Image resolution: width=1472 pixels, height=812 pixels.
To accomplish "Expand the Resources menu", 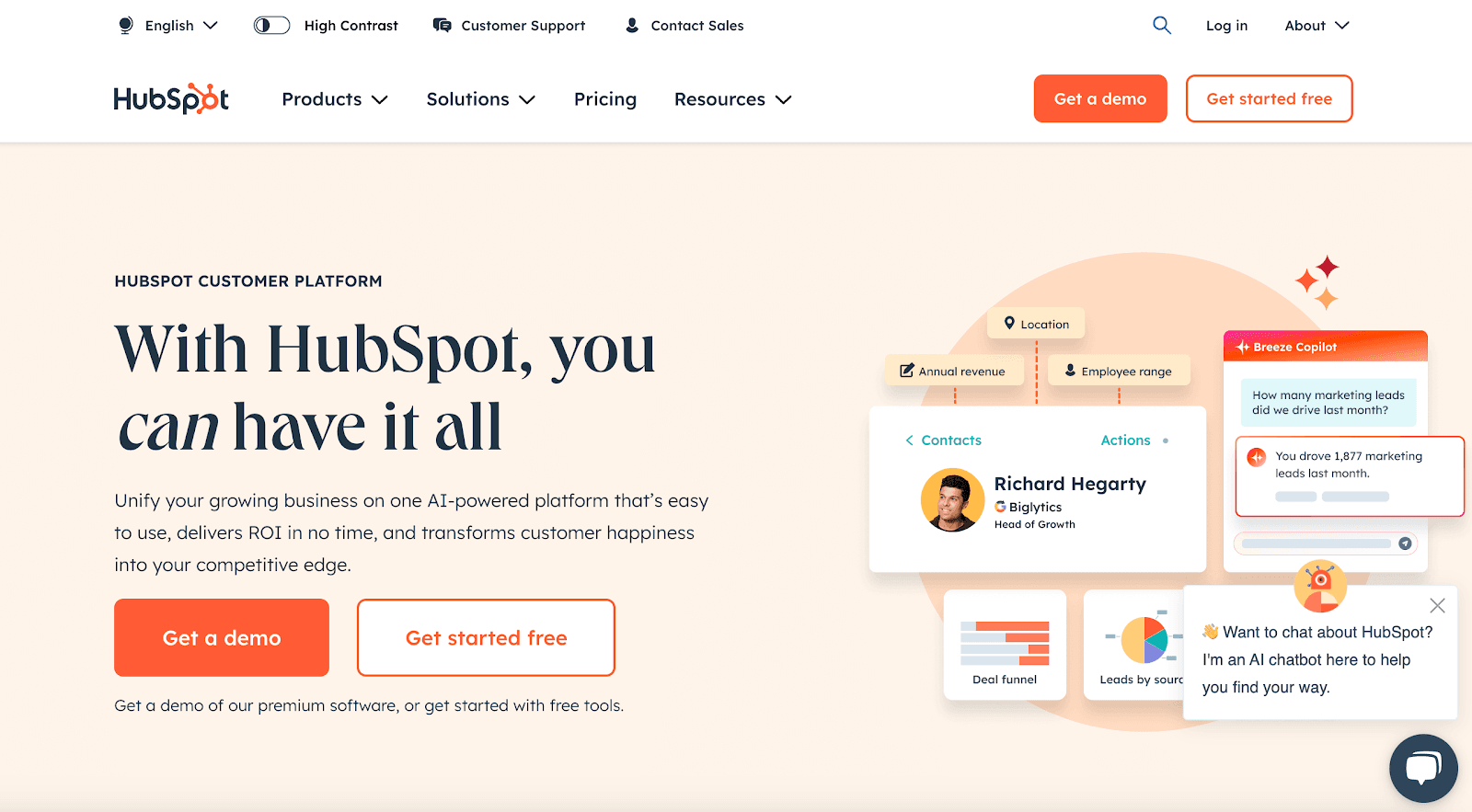I will pos(732,99).
